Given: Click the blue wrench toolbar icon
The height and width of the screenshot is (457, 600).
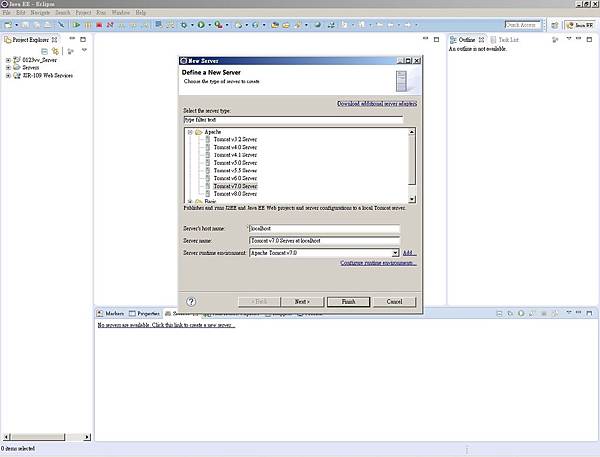Looking at the screenshot, I should [61, 25].
